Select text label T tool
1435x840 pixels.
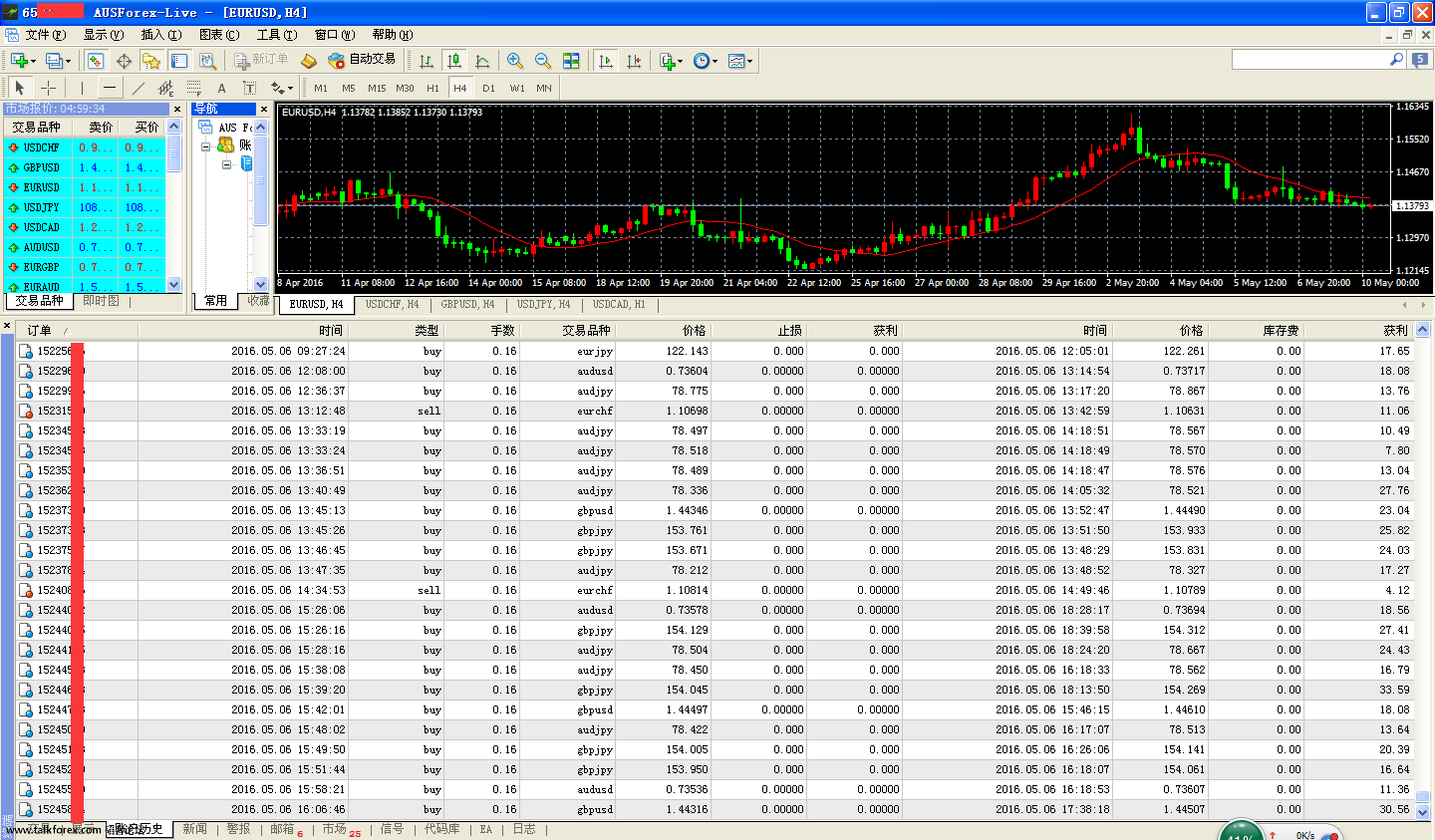[250, 88]
